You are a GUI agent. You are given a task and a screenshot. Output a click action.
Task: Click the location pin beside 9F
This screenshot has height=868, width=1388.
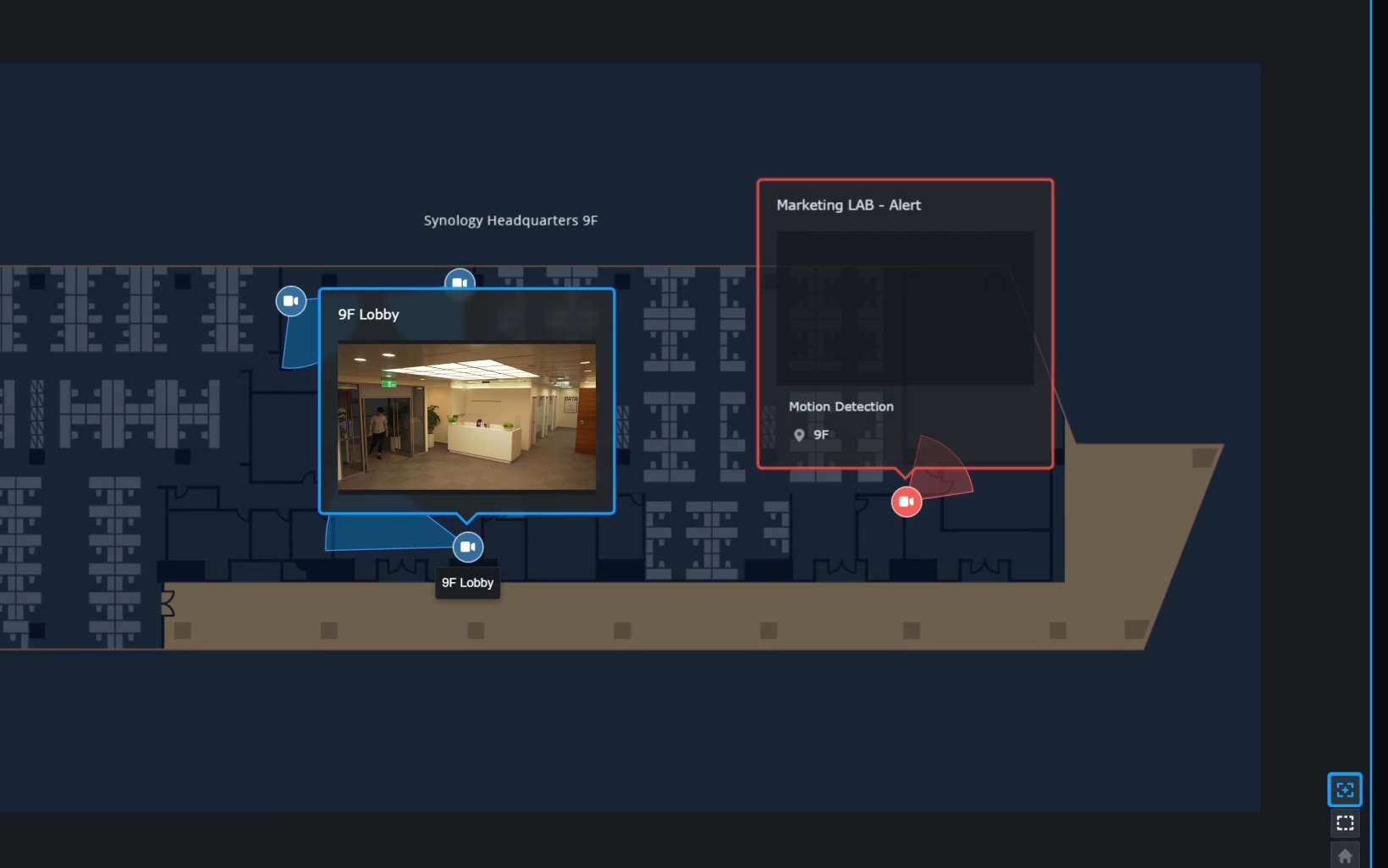click(x=799, y=435)
